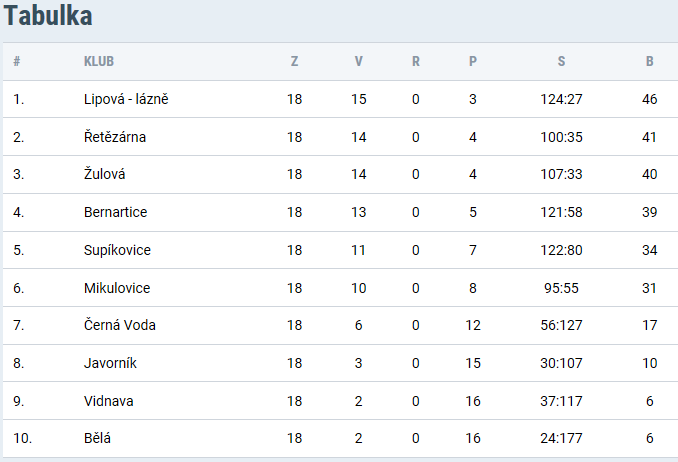This screenshot has height=462, width=678.
Task: Sort by the Z column header
Action: [294, 61]
